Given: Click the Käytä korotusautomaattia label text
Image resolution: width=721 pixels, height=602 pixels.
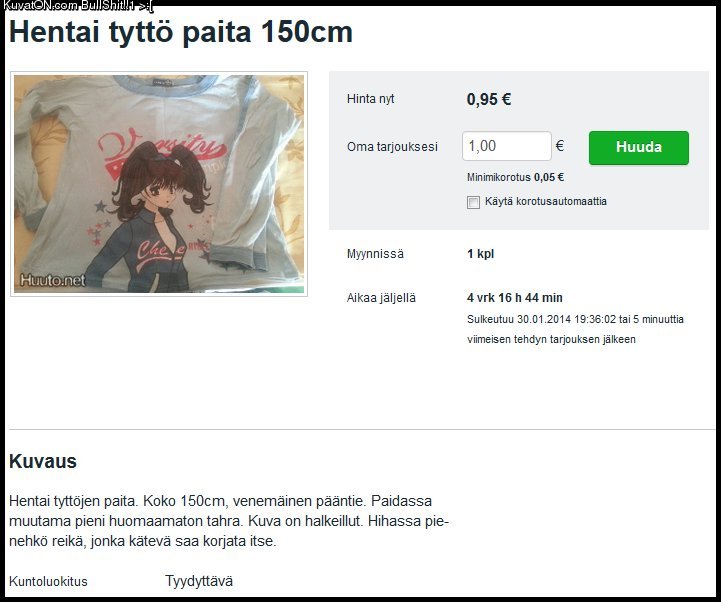Looking at the screenshot, I should click(x=546, y=201).
